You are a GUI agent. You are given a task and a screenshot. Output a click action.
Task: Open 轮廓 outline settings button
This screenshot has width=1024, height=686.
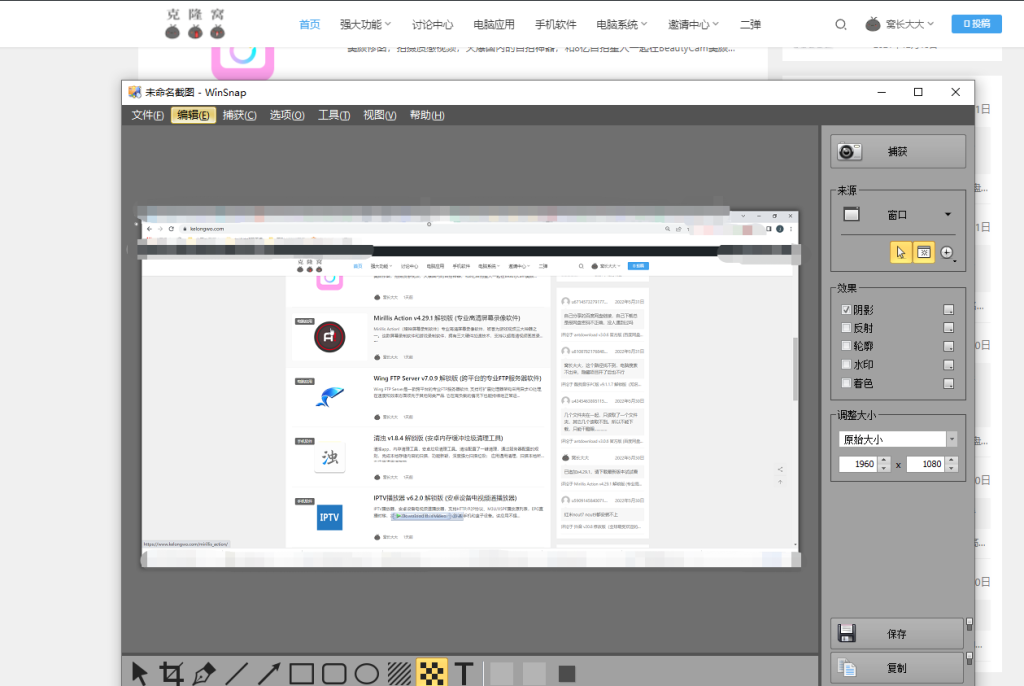tap(948, 346)
